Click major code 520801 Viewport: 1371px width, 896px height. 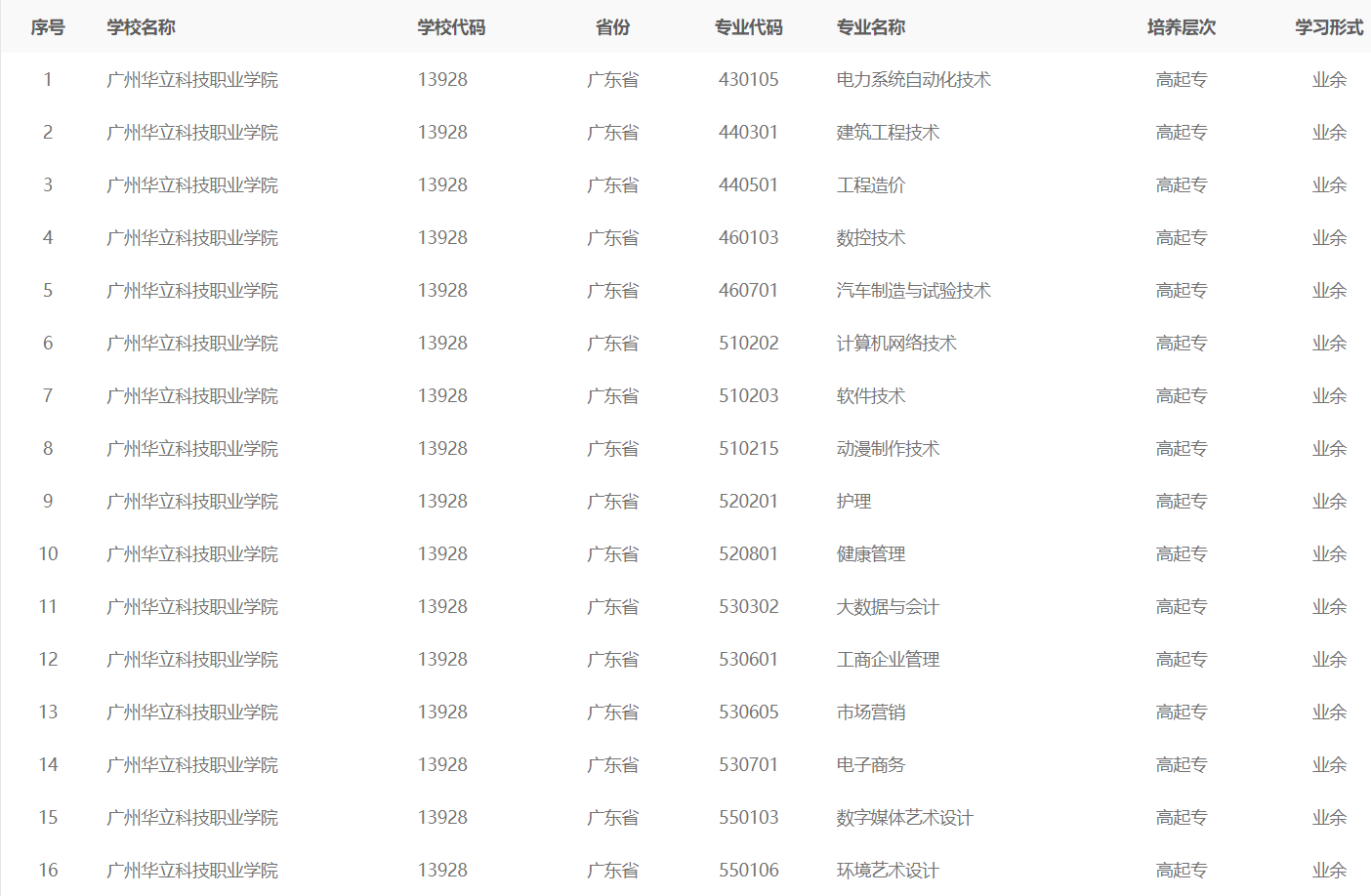pyautogui.click(x=749, y=554)
